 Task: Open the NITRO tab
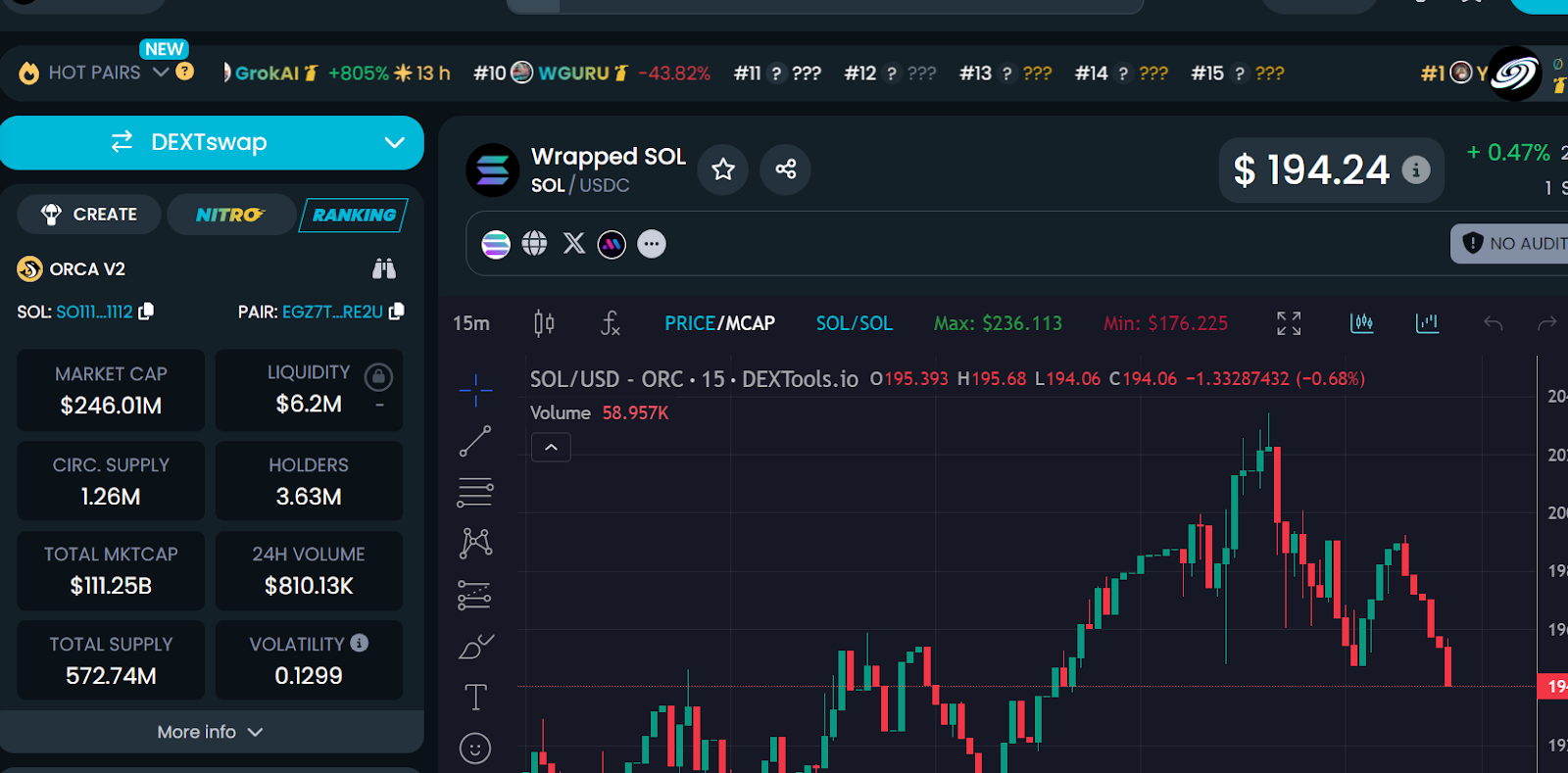[230, 215]
